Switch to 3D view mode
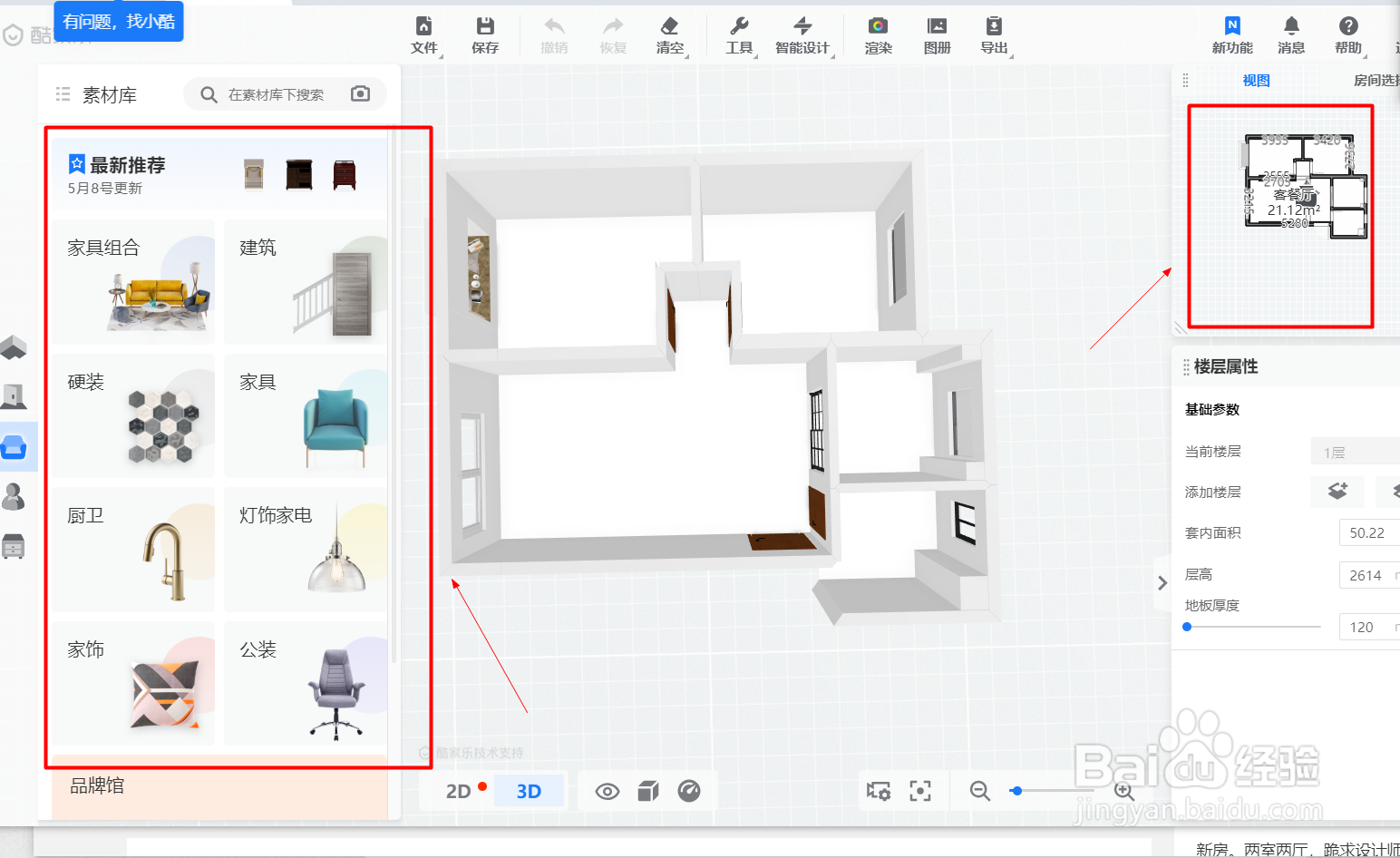 coord(529,791)
